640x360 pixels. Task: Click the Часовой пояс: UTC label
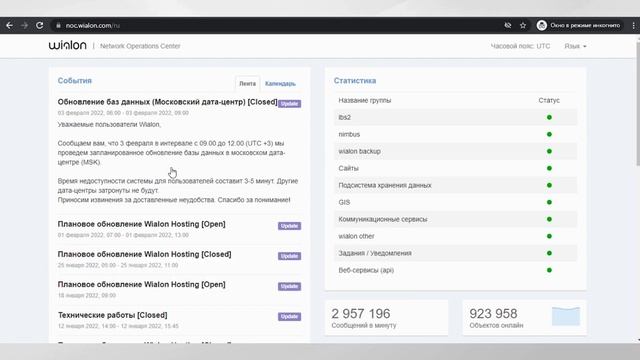tap(520, 46)
